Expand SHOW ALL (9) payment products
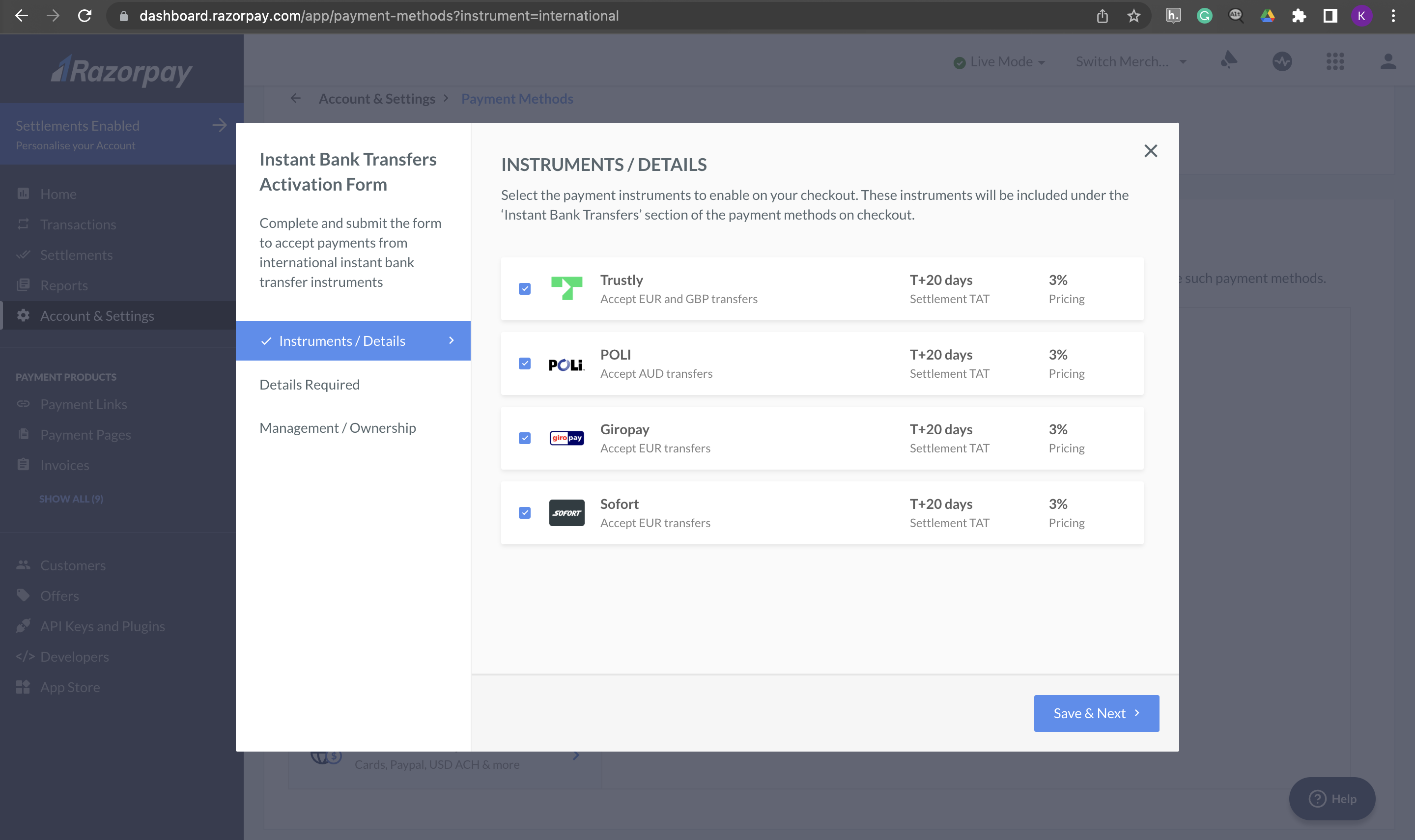This screenshot has height=840, width=1415. click(71, 499)
